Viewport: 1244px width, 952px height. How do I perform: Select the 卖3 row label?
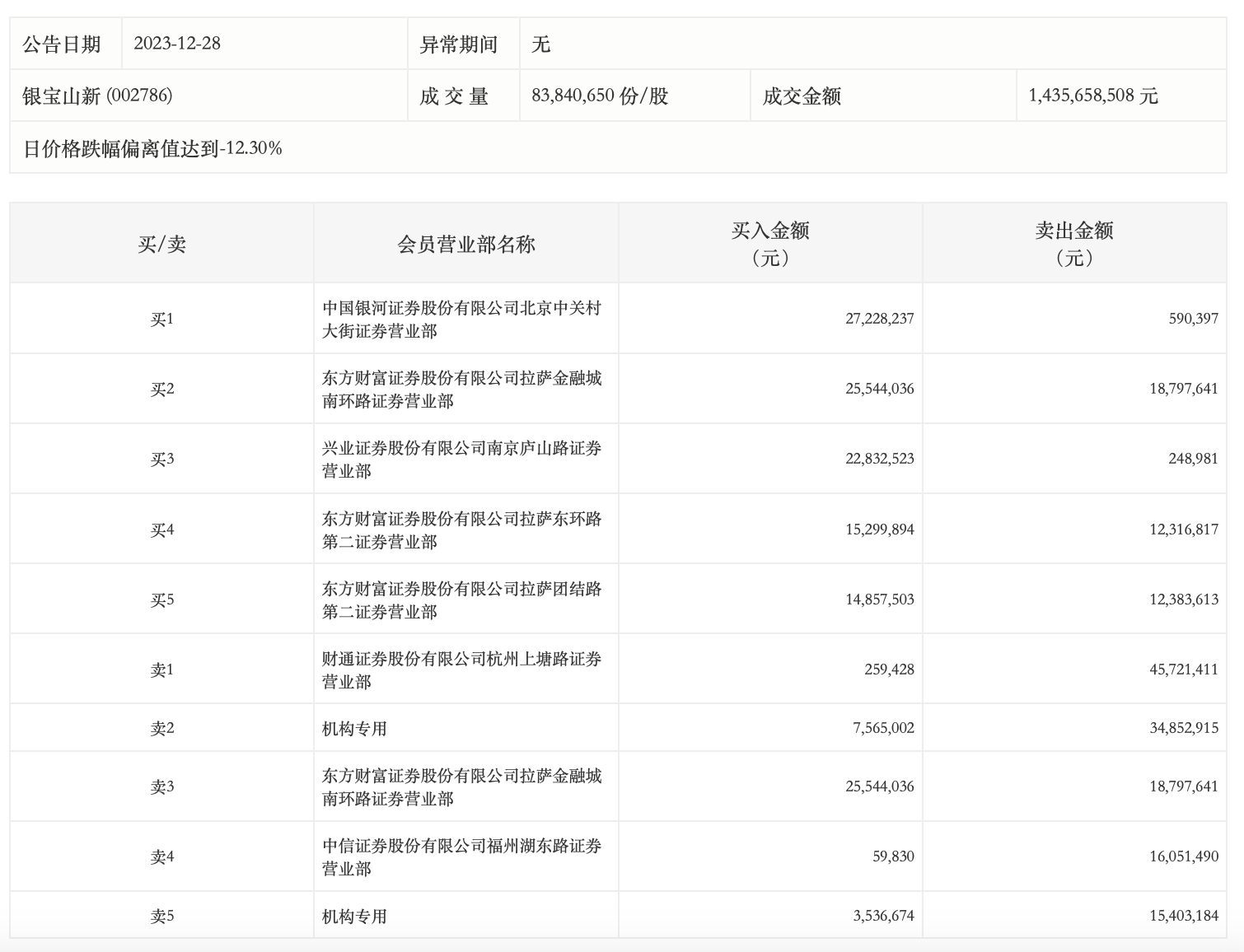(162, 786)
